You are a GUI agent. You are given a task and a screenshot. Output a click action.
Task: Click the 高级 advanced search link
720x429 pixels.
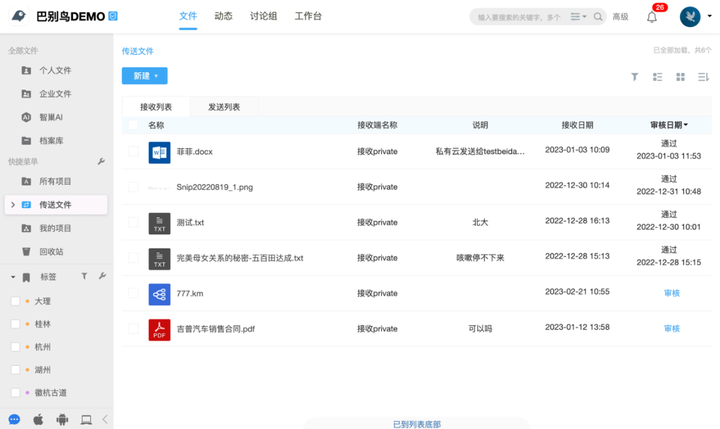click(620, 17)
